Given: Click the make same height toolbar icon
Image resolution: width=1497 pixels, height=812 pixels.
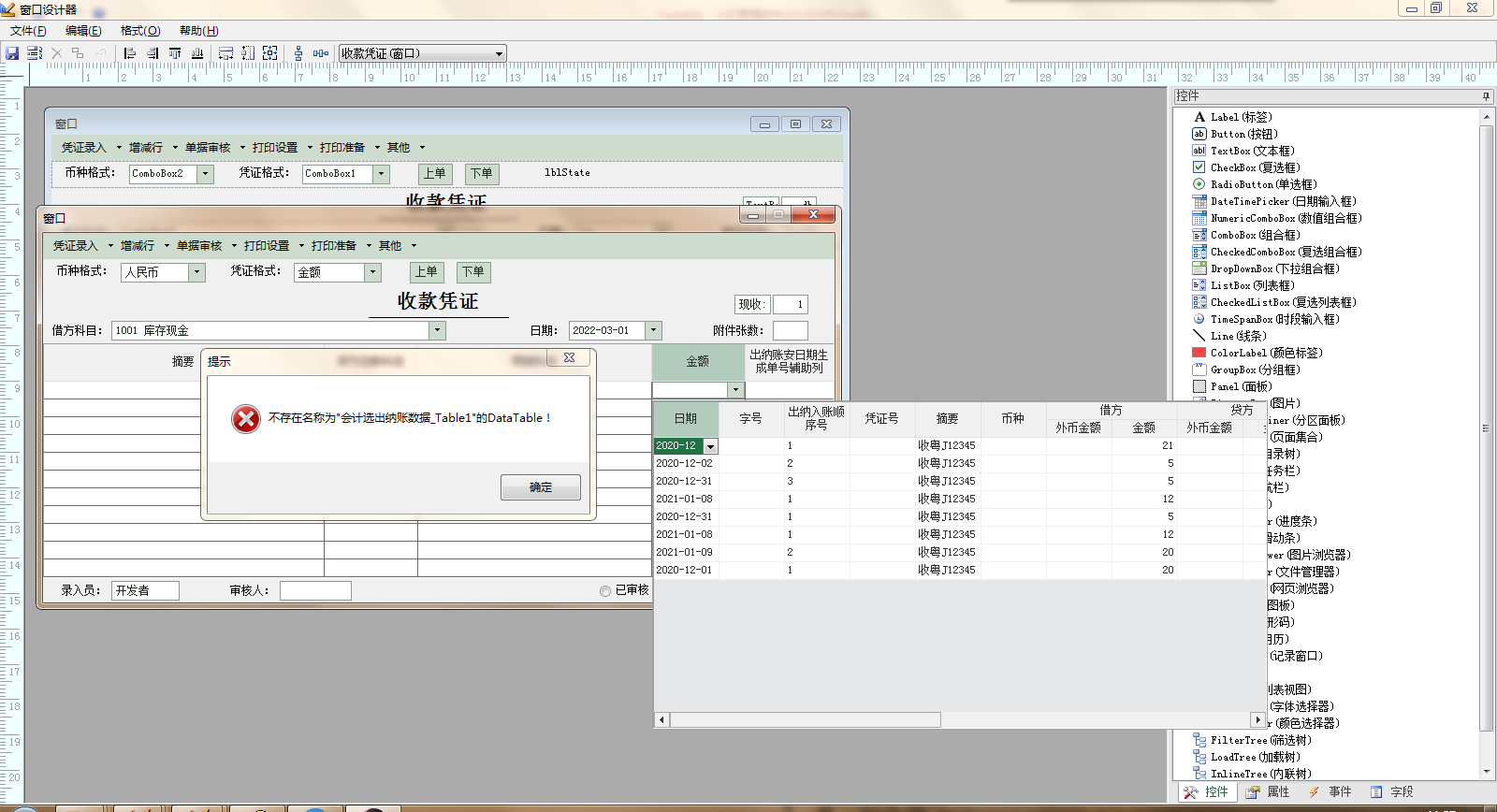Looking at the screenshot, I should [x=248, y=53].
